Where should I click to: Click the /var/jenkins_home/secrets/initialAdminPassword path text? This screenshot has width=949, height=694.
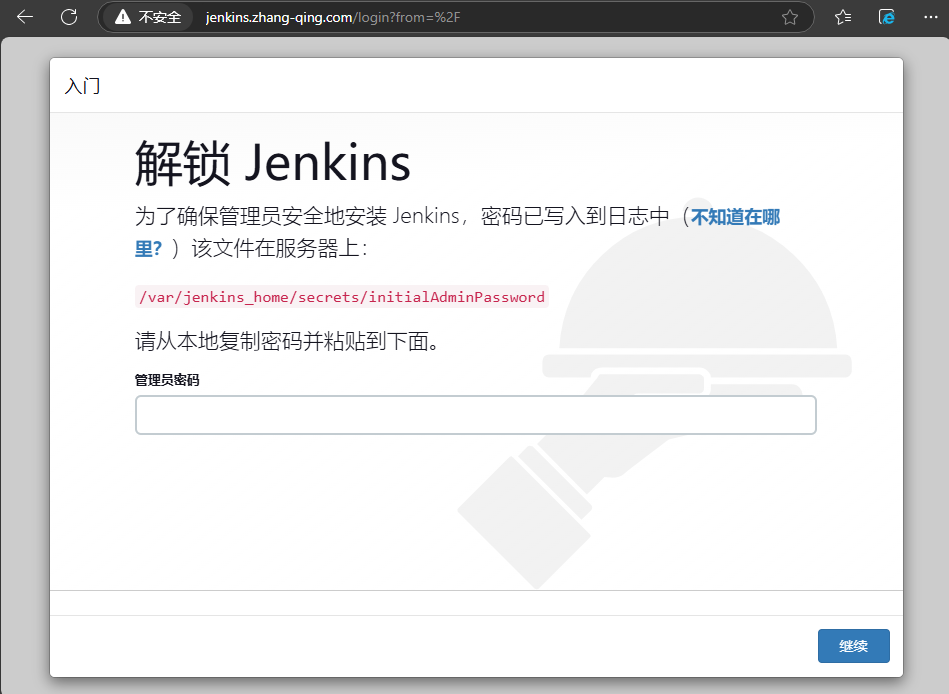342,297
